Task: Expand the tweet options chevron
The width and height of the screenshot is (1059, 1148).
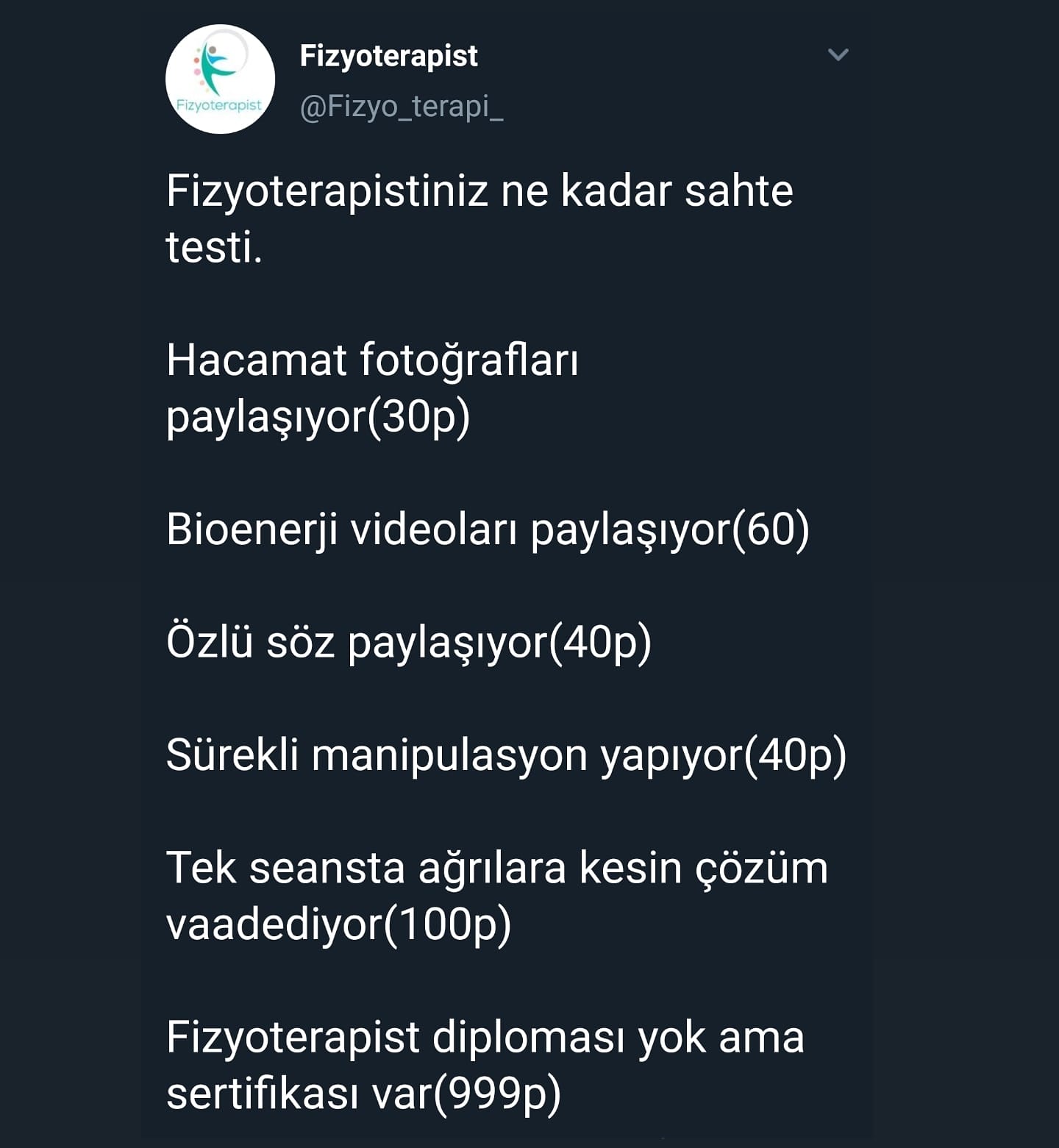Action: pos(838,54)
